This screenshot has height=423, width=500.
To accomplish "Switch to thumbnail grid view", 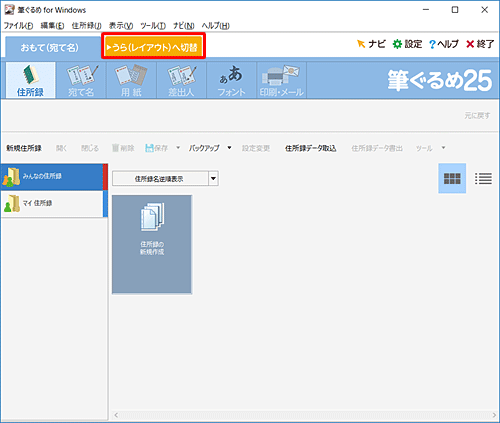I will point(452,178).
